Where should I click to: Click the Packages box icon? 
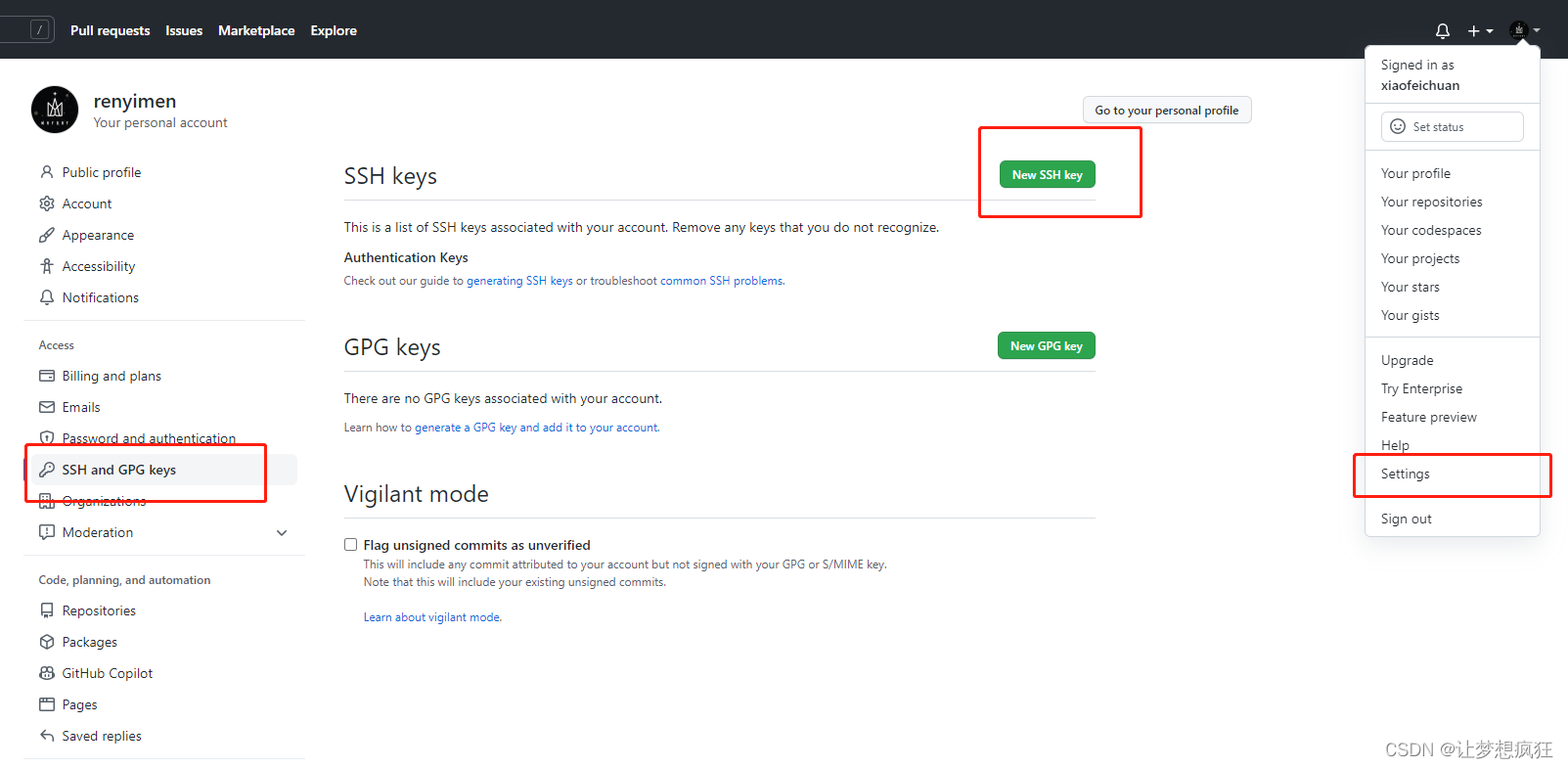[x=47, y=642]
